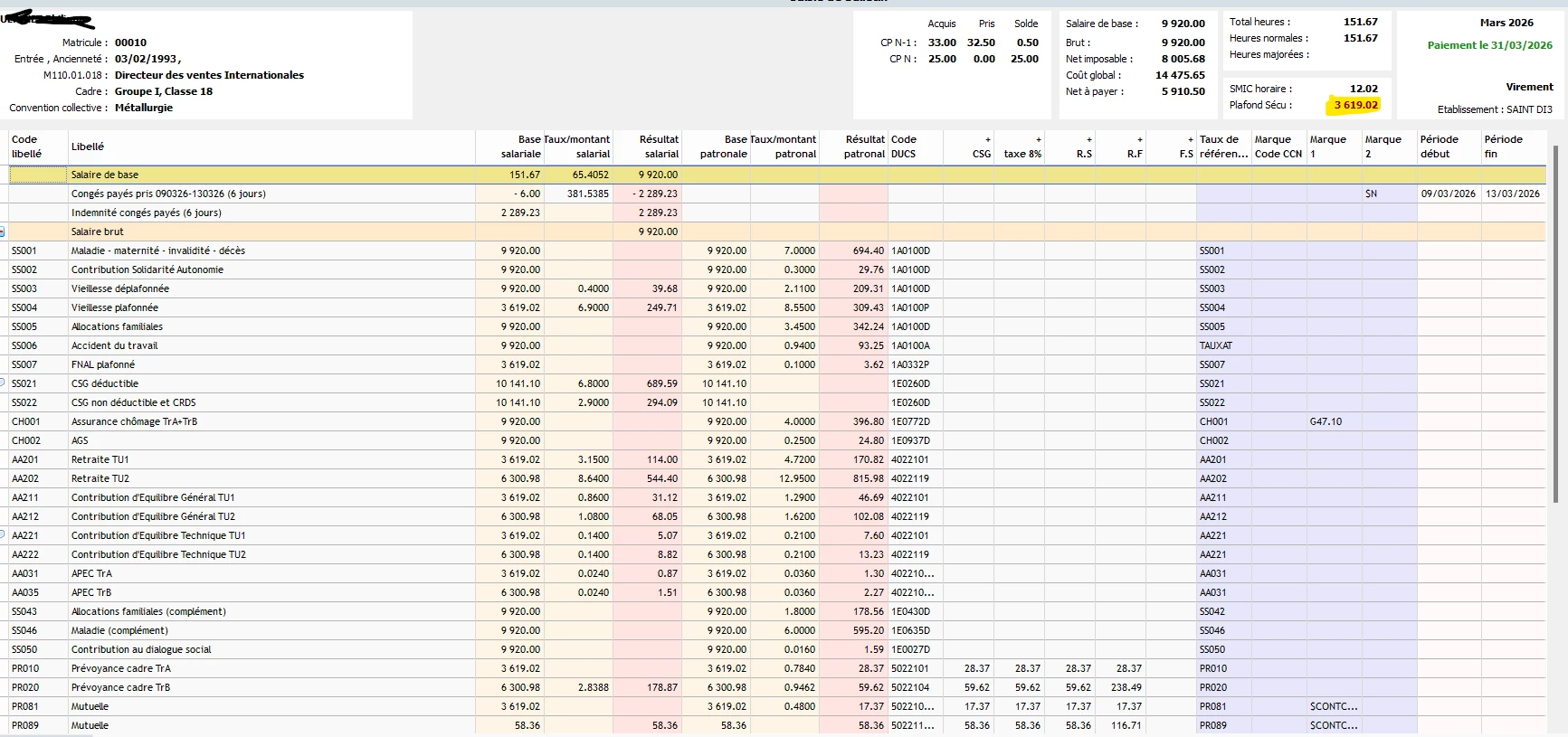Edit the Période début date 09/03/2026

[x=1448, y=194]
